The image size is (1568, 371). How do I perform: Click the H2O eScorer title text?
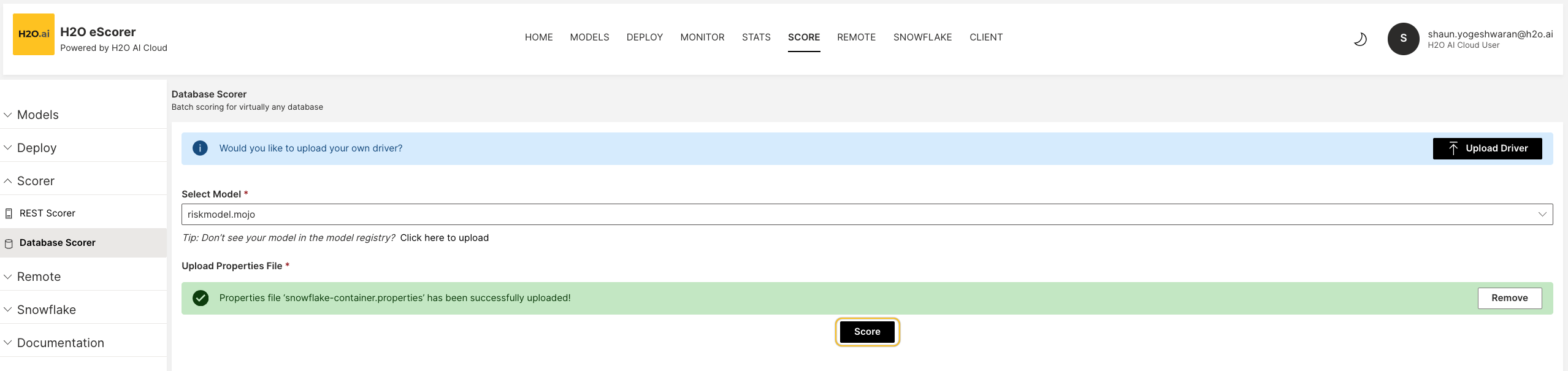click(x=98, y=32)
